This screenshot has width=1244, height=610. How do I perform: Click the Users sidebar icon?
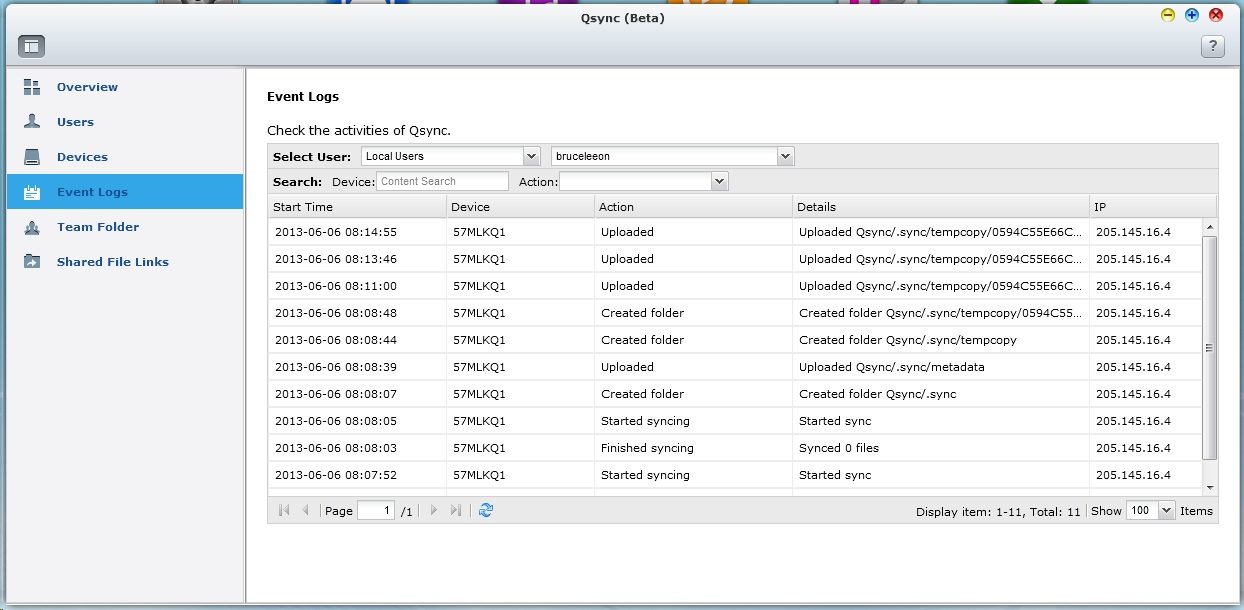[32, 122]
